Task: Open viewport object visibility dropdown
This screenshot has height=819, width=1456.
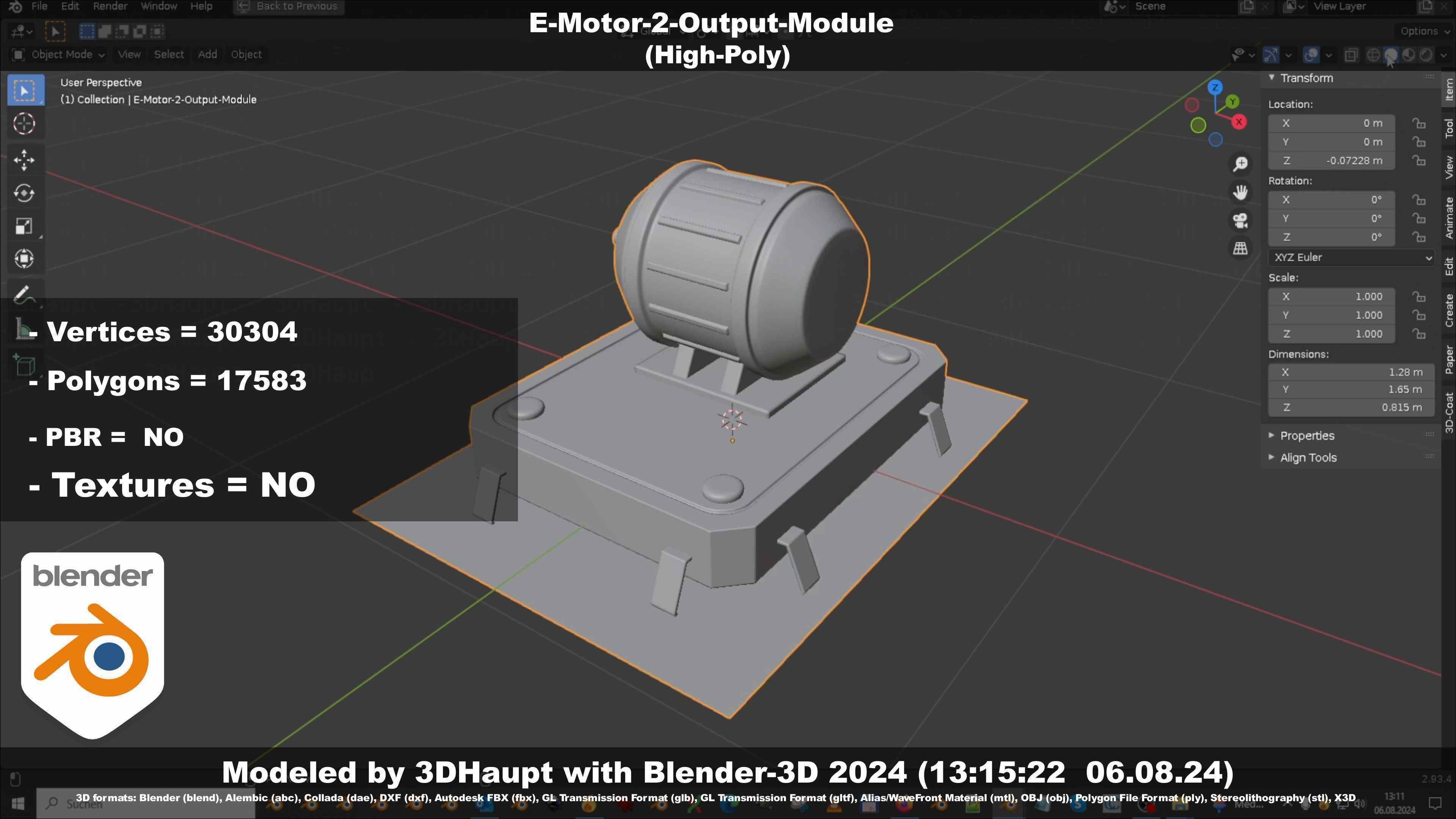Action: coord(1243,55)
